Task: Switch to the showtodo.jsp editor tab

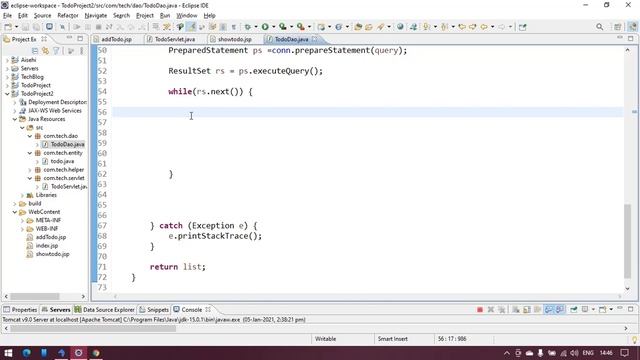Action: tap(234, 39)
